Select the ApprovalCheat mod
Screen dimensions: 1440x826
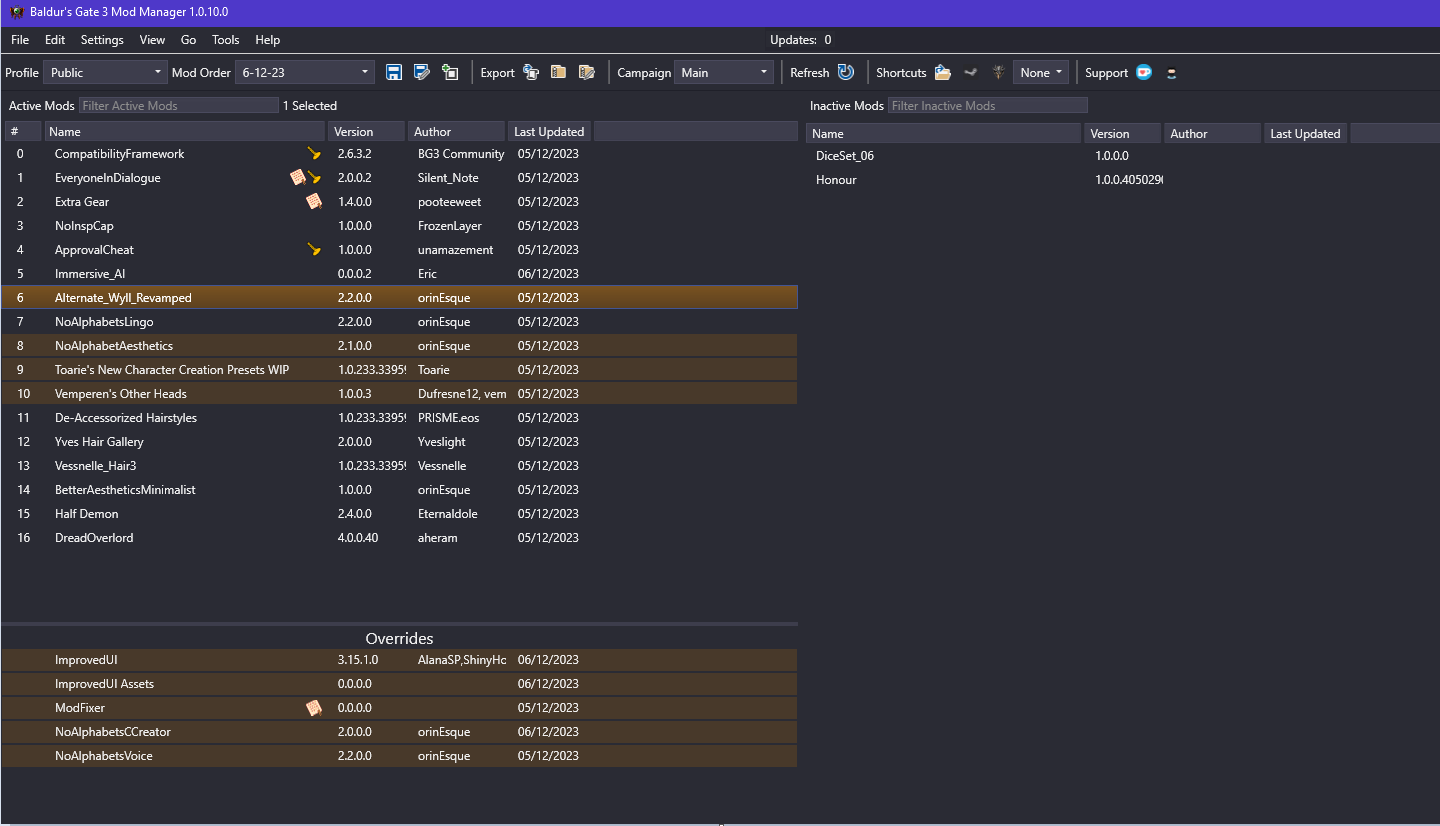400,250
